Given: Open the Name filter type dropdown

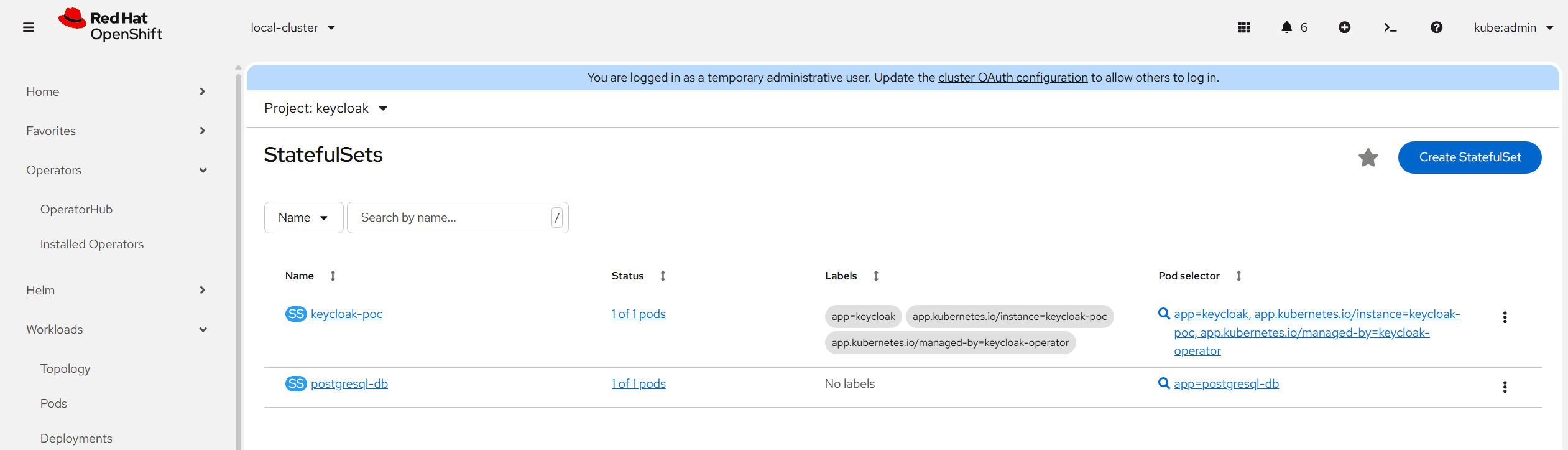Looking at the screenshot, I should tap(303, 218).
